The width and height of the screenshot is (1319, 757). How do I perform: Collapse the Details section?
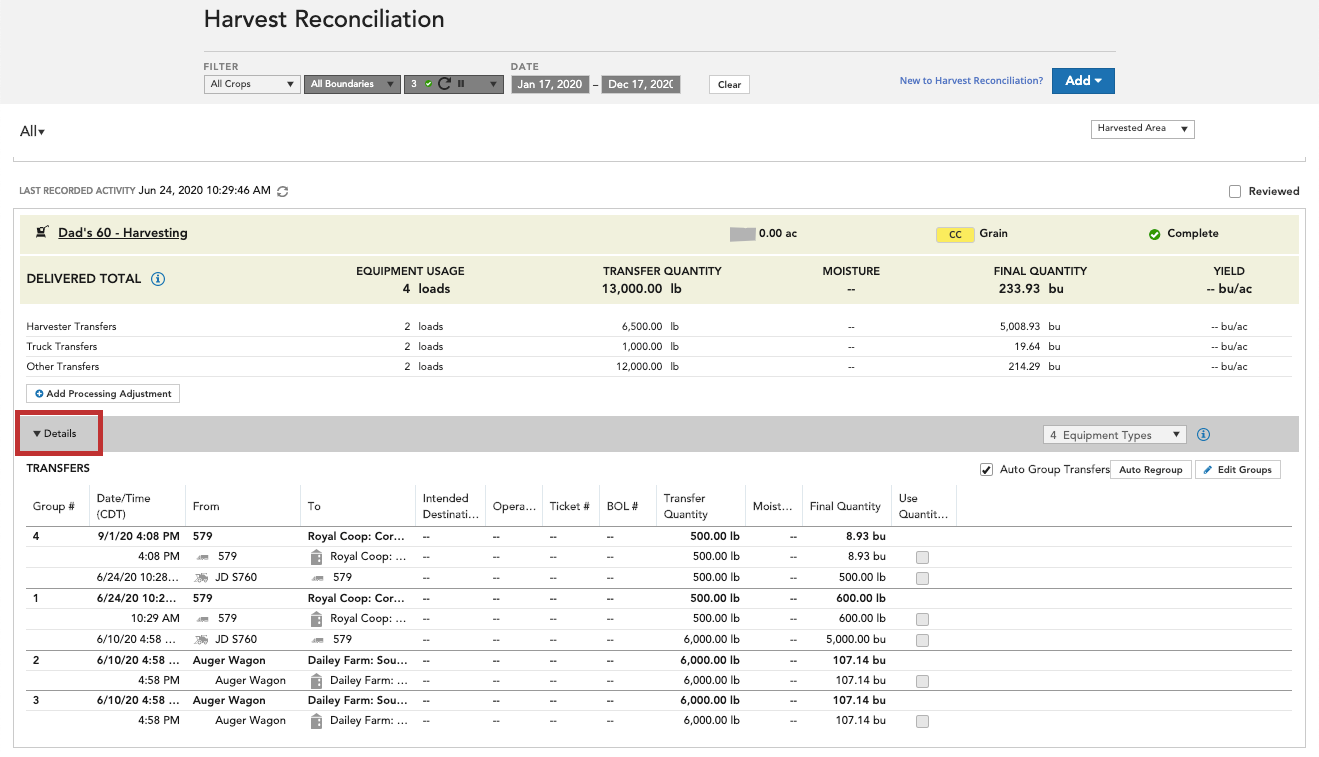pyautogui.click(x=55, y=434)
